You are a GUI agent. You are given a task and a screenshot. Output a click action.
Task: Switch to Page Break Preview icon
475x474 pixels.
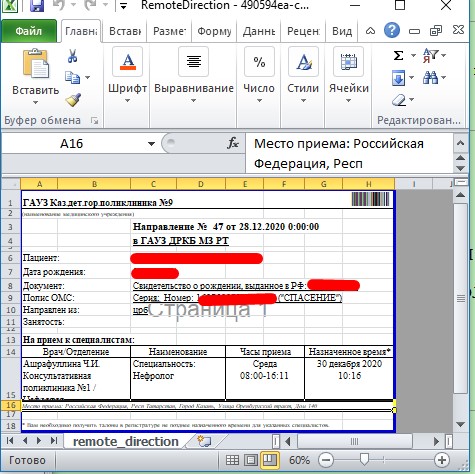(x=269, y=460)
